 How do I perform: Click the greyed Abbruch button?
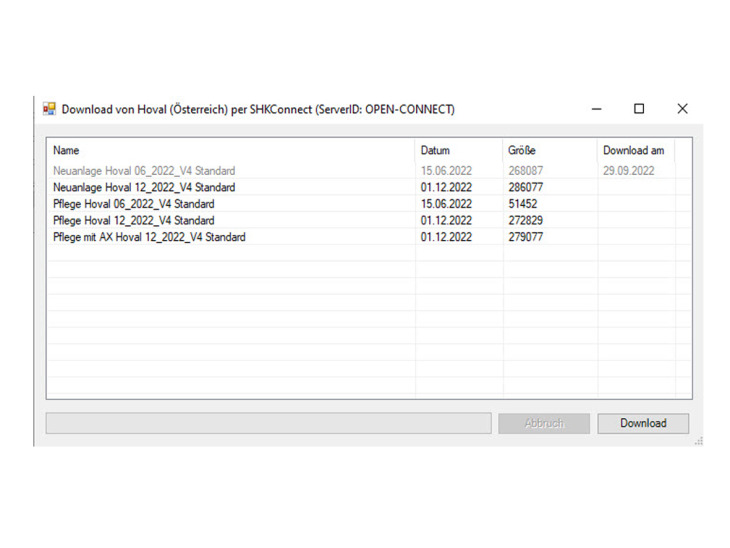coord(544,423)
